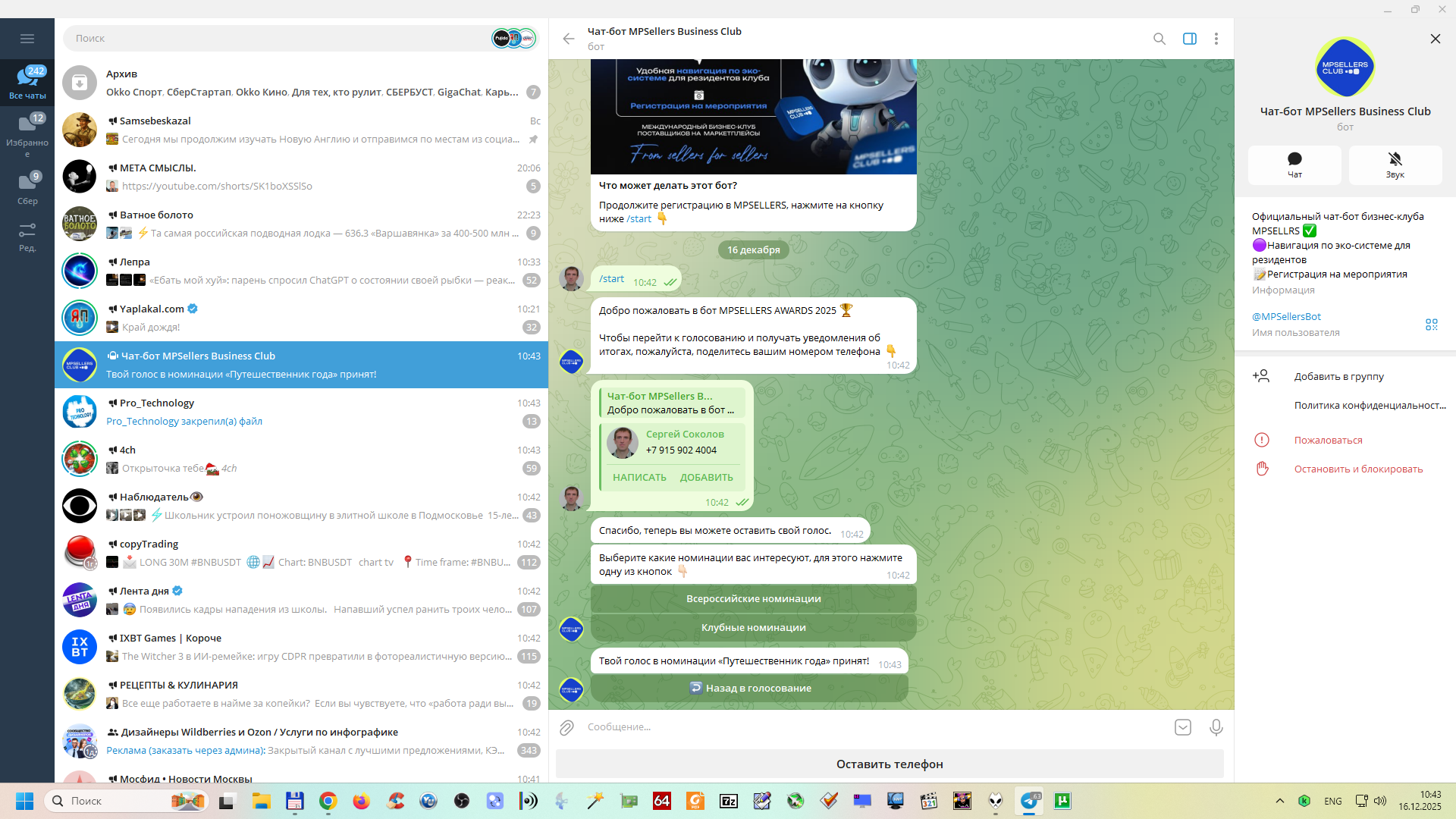
Task: Expand Windows system tray hidden icons
Action: point(1280,801)
